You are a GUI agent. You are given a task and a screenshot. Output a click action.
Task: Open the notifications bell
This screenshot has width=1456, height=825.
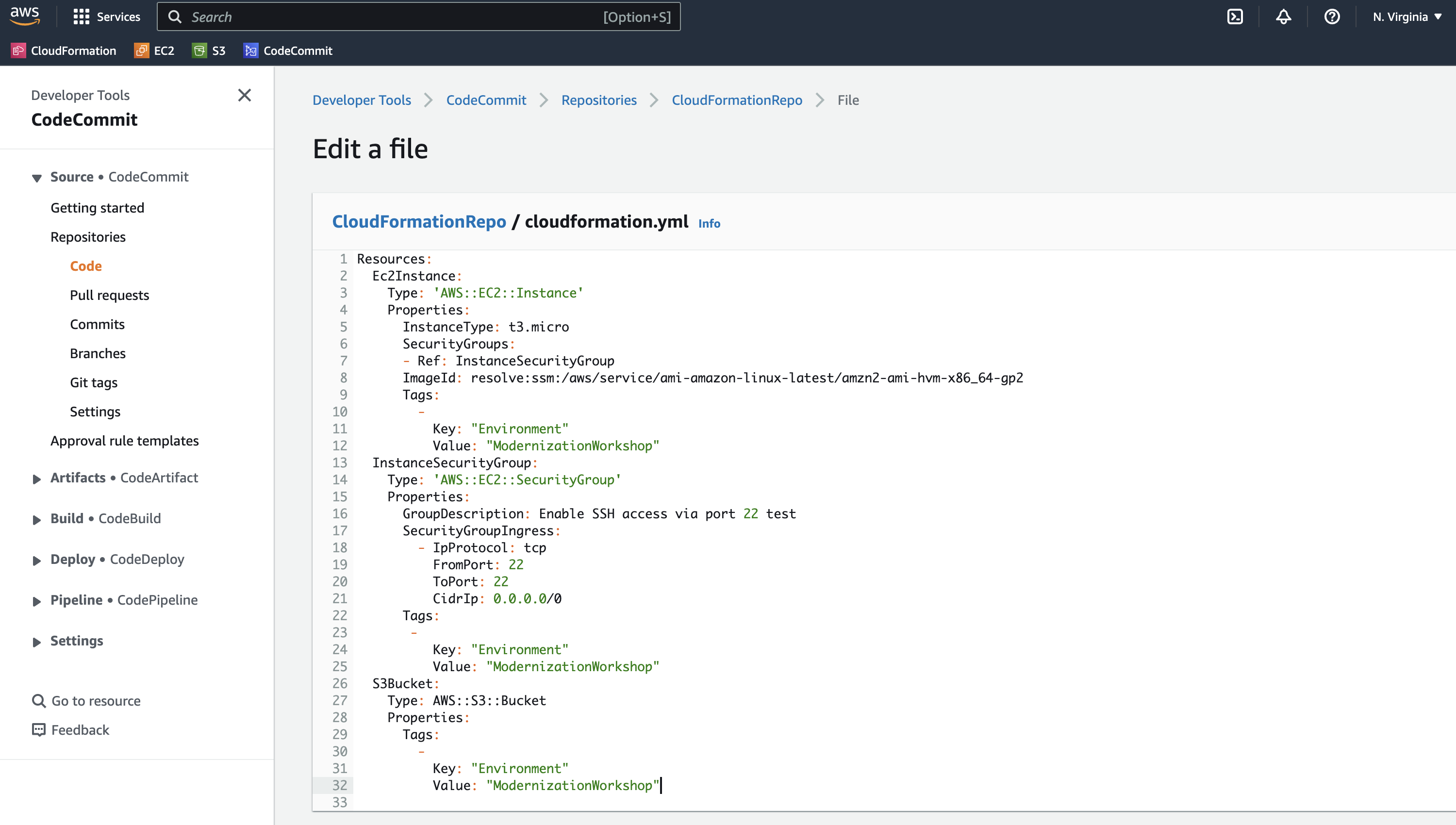click(1284, 17)
